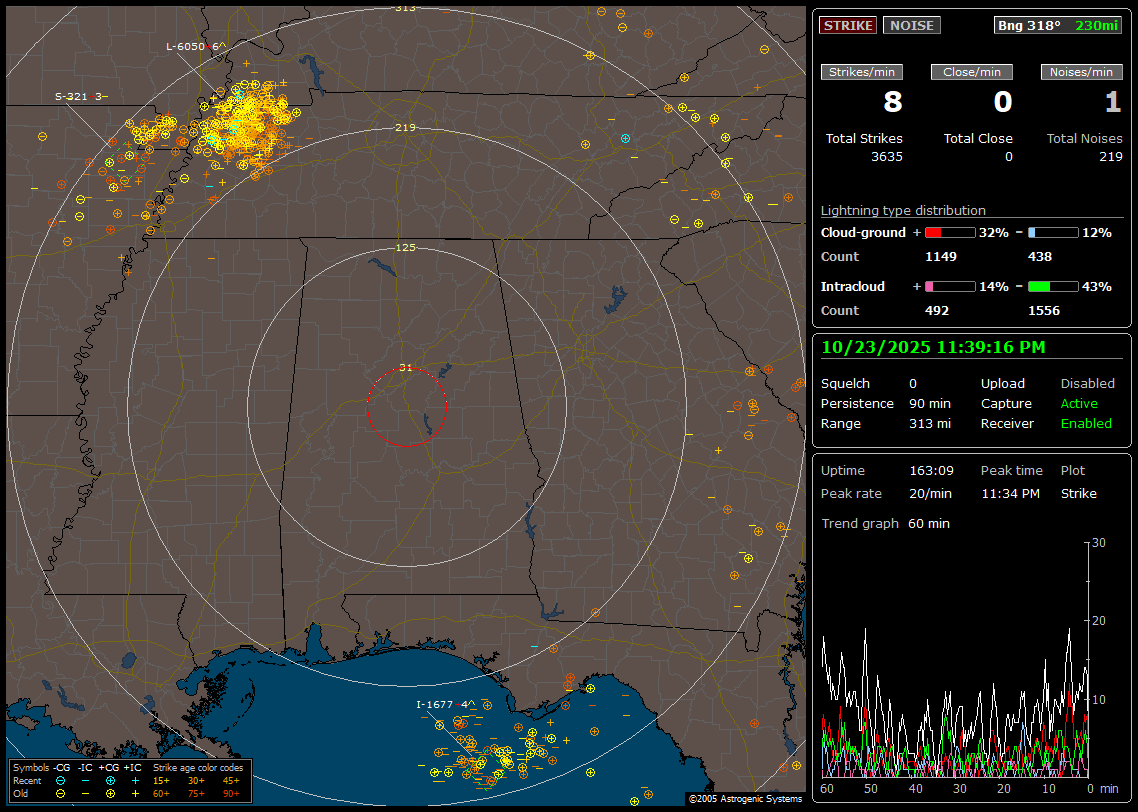Click the bearing and distance readout box

(x=1058, y=25)
